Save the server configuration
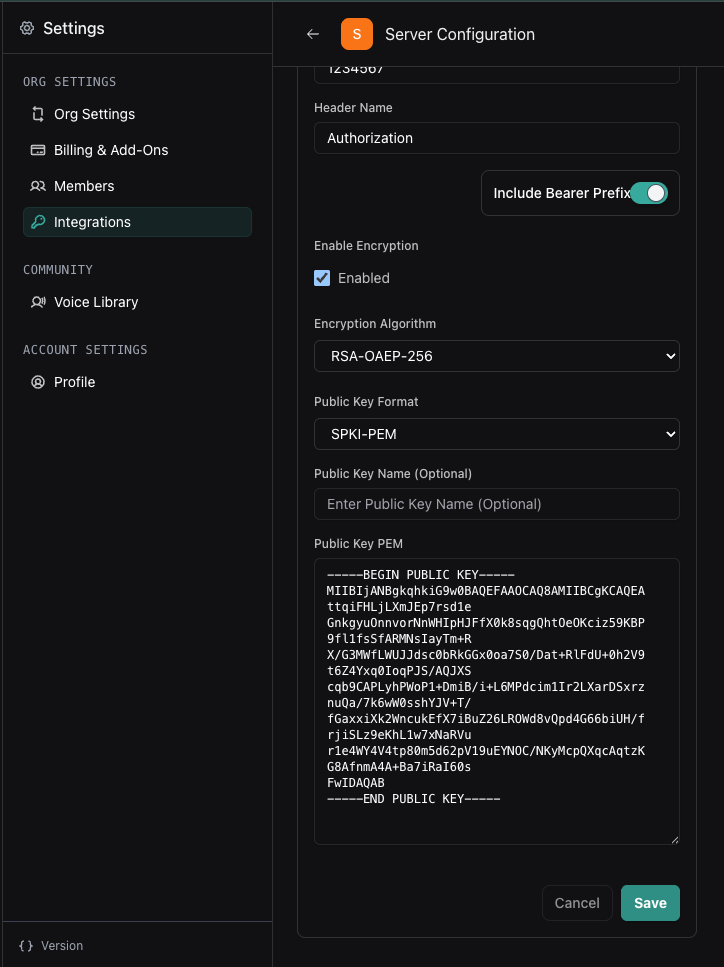The height and width of the screenshot is (967, 724). coord(650,903)
